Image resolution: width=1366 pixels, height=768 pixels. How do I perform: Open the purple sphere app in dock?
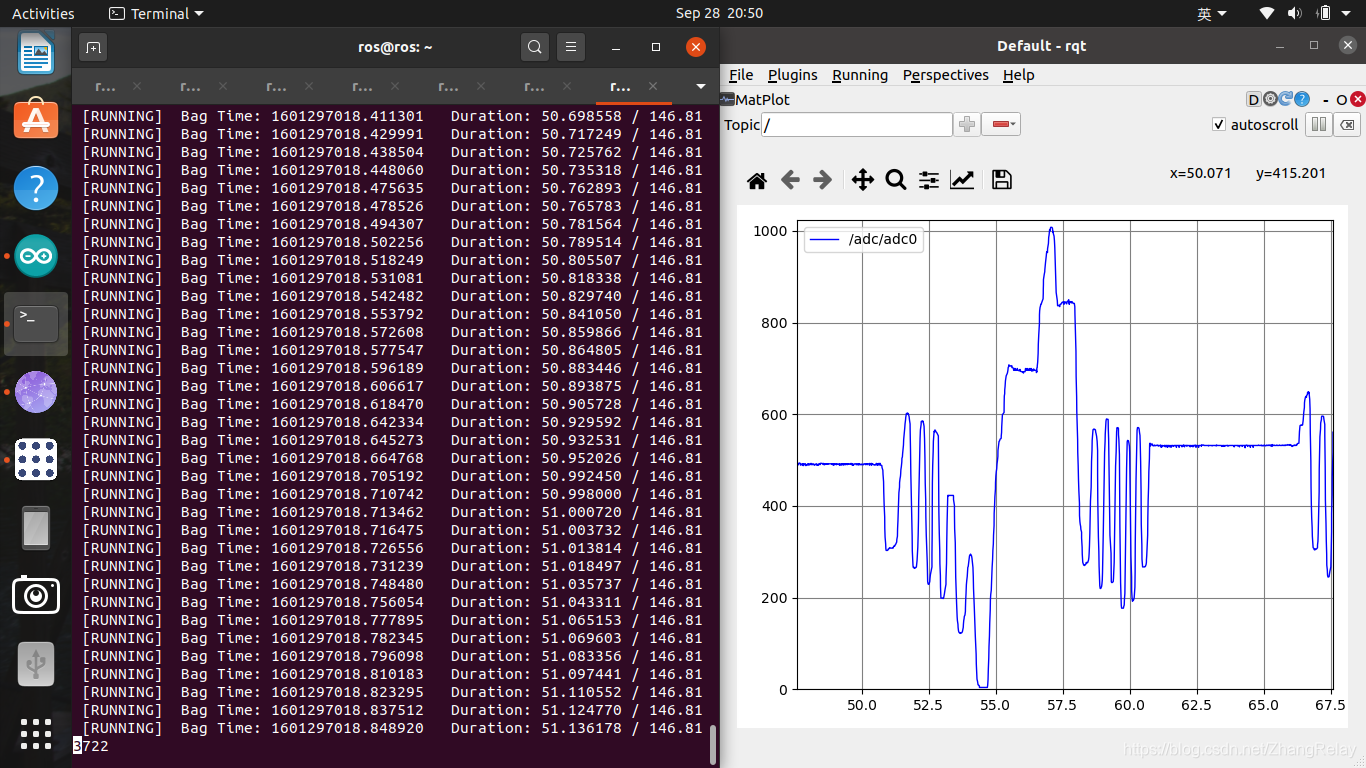click(x=36, y=392)
